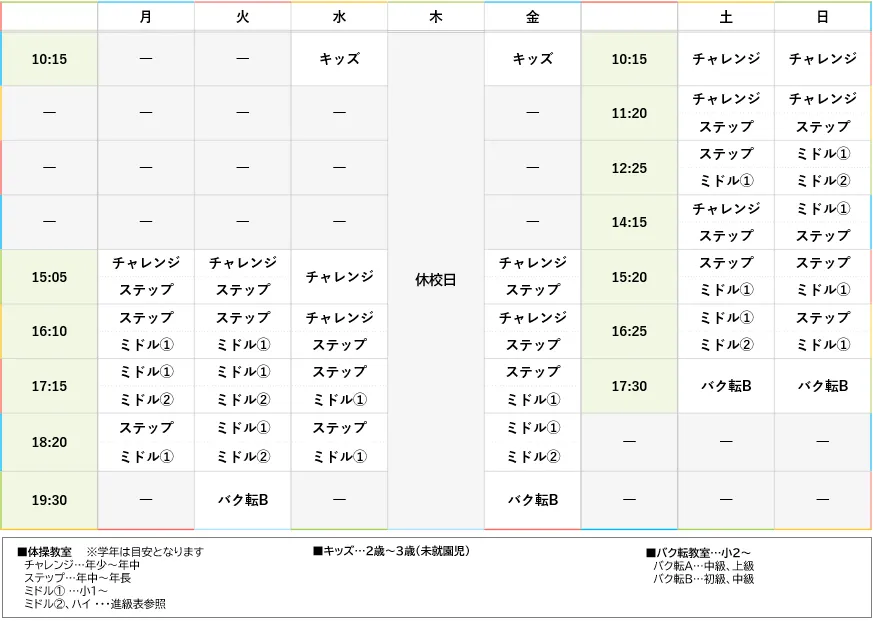Image resolution: width=873 pixels, height=621 pixels.
Task: Click Sunday 14:15 ミドル① ステップ cell
Action: [x=822, y=222]
